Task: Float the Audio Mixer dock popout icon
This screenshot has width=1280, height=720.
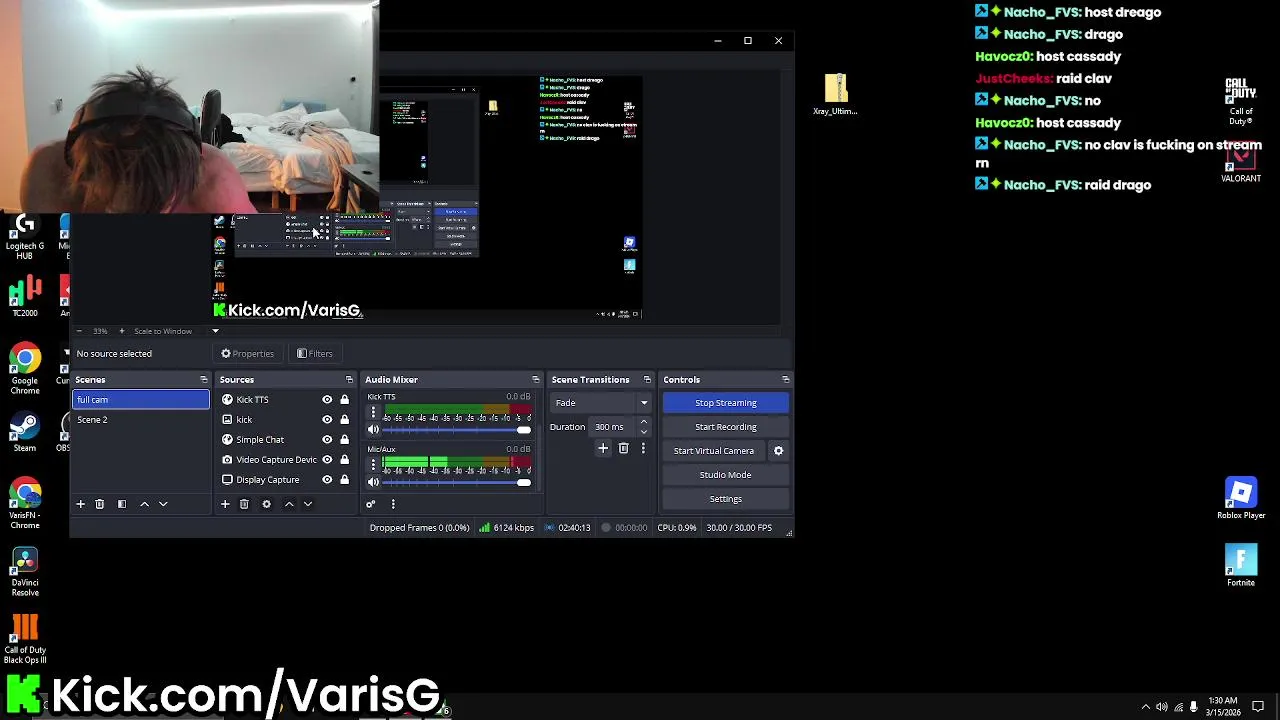Action: click(x=536, y=380)
